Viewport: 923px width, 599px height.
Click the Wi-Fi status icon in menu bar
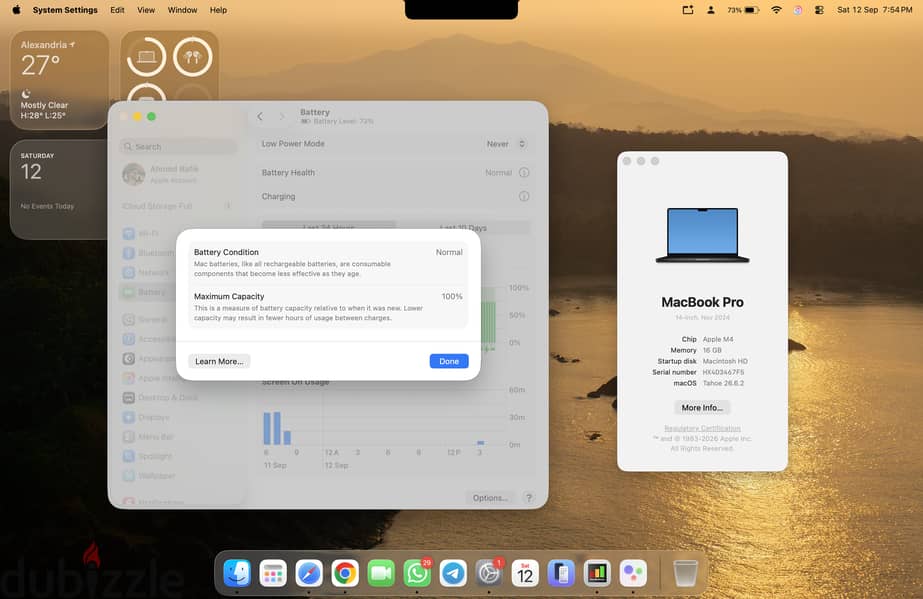coord(776,10)
